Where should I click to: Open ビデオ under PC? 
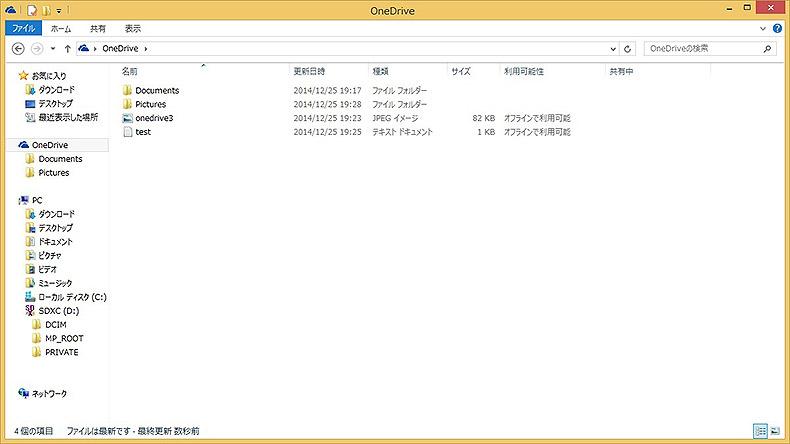[x=48, y=269]
